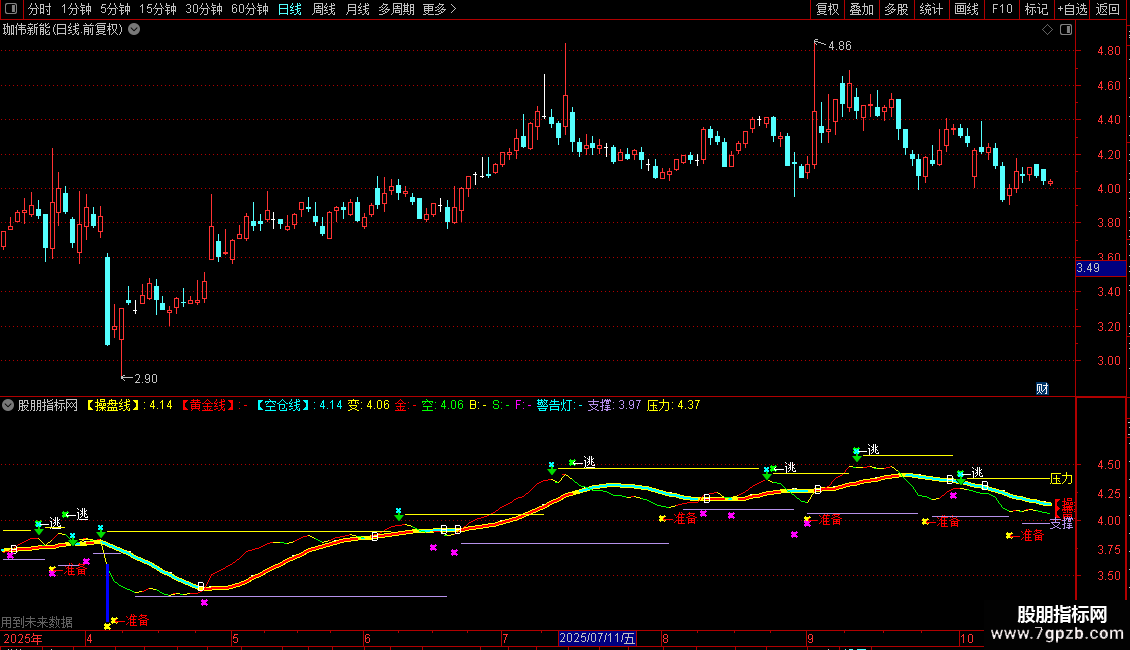Click the 叠加 overlay button
1130x650 pixels.
(861, 9)
